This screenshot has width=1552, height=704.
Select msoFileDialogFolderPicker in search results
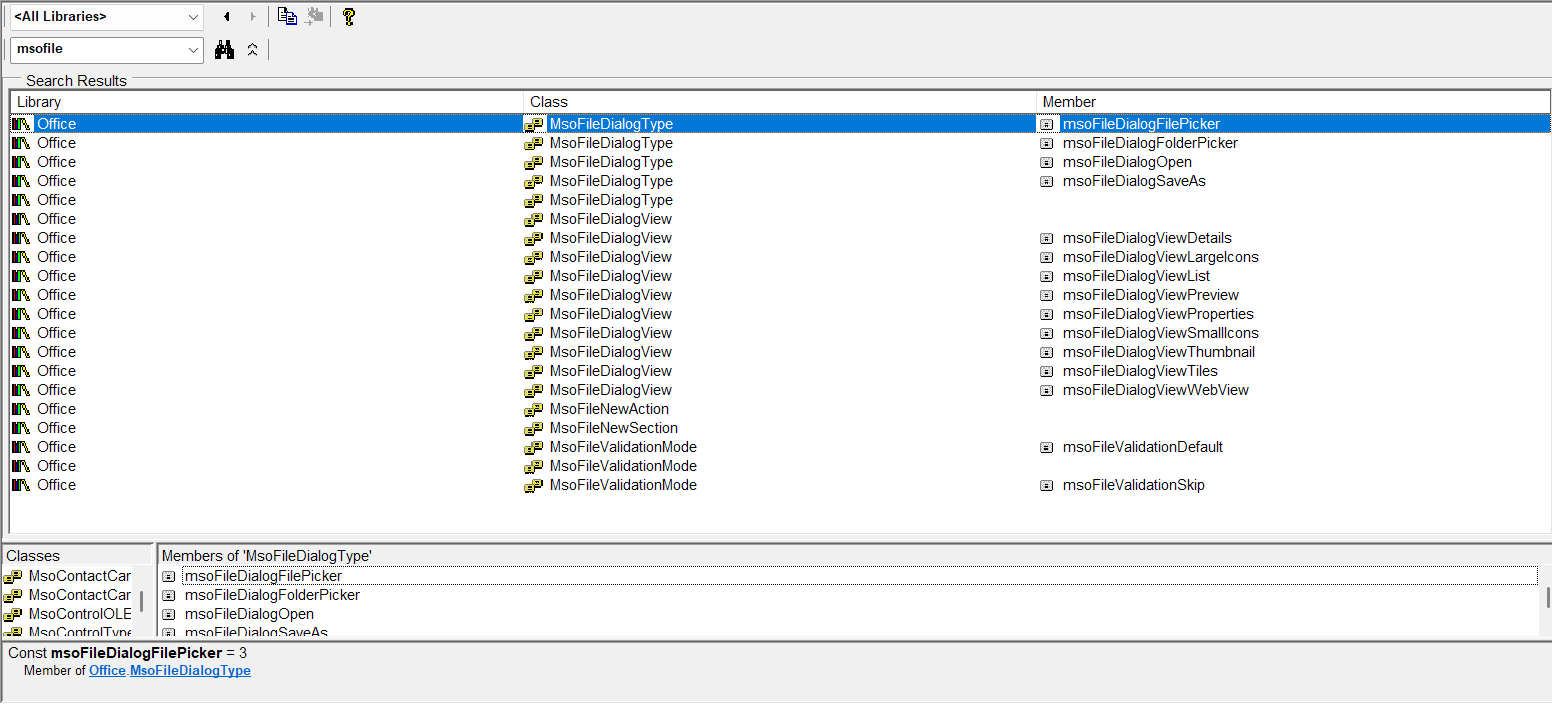(1150, 143)
